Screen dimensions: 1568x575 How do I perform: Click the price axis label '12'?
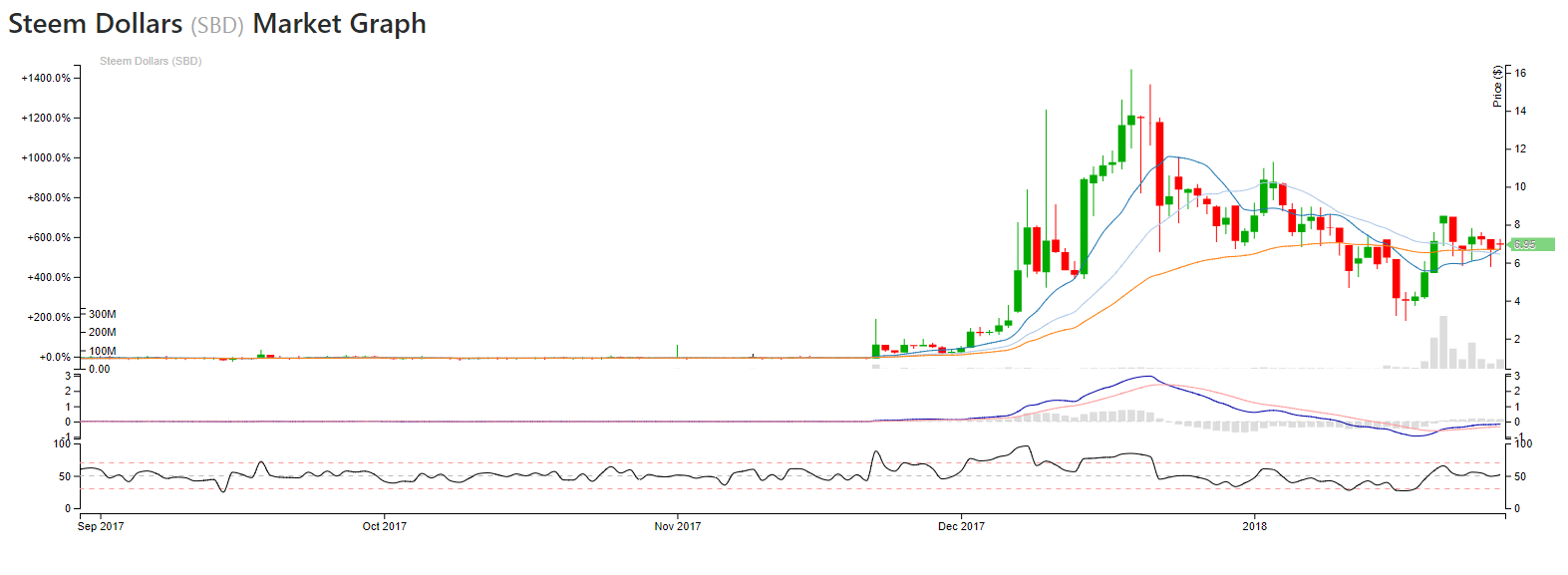(x=1520, y=148)
